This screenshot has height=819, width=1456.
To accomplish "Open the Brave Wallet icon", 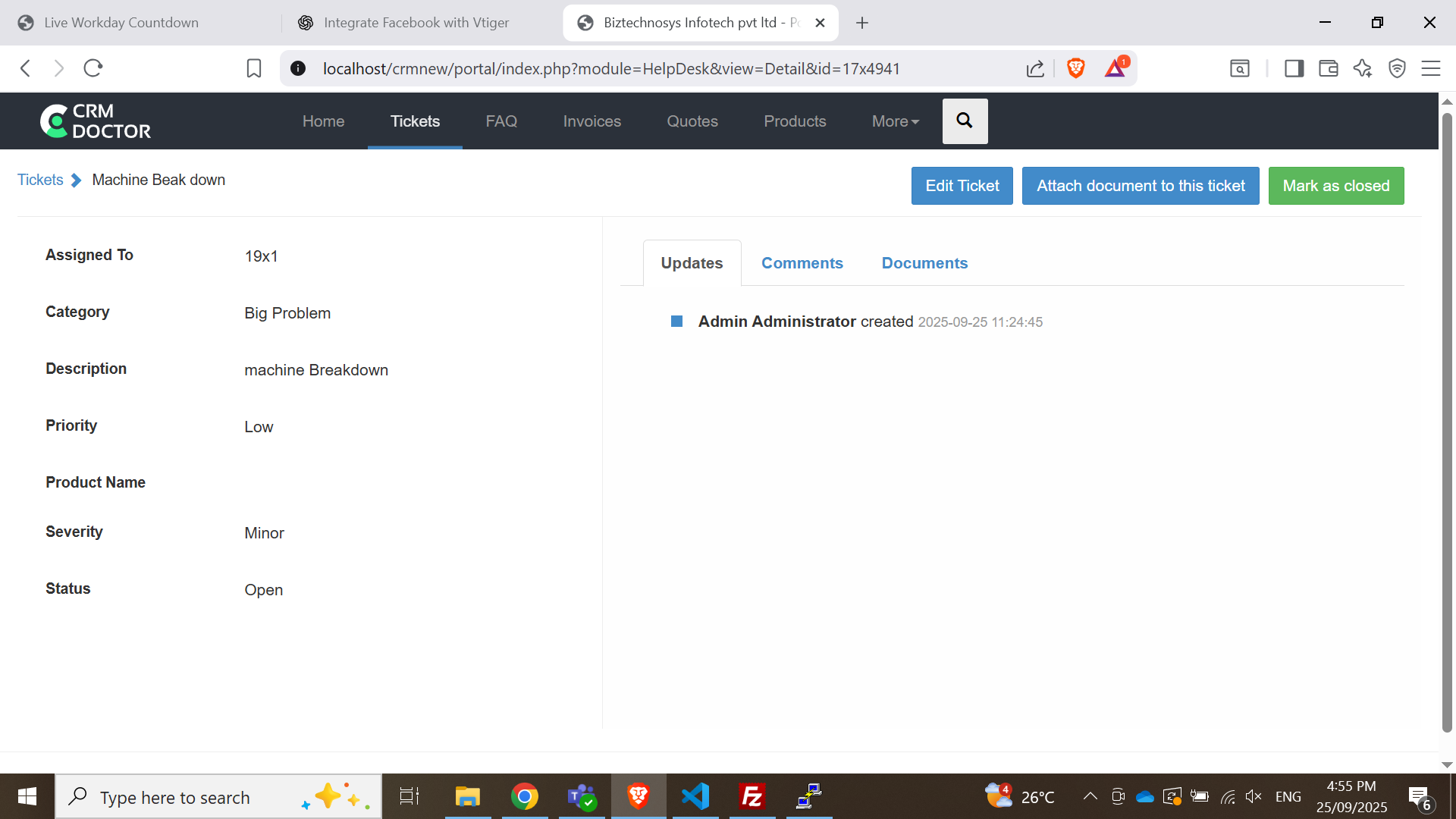I will [1328, 68].
